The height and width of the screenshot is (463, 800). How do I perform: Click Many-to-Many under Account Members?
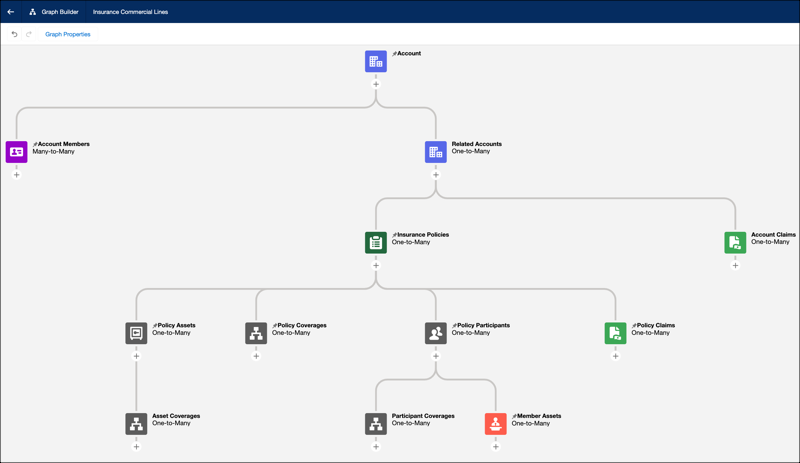(54, 152)
